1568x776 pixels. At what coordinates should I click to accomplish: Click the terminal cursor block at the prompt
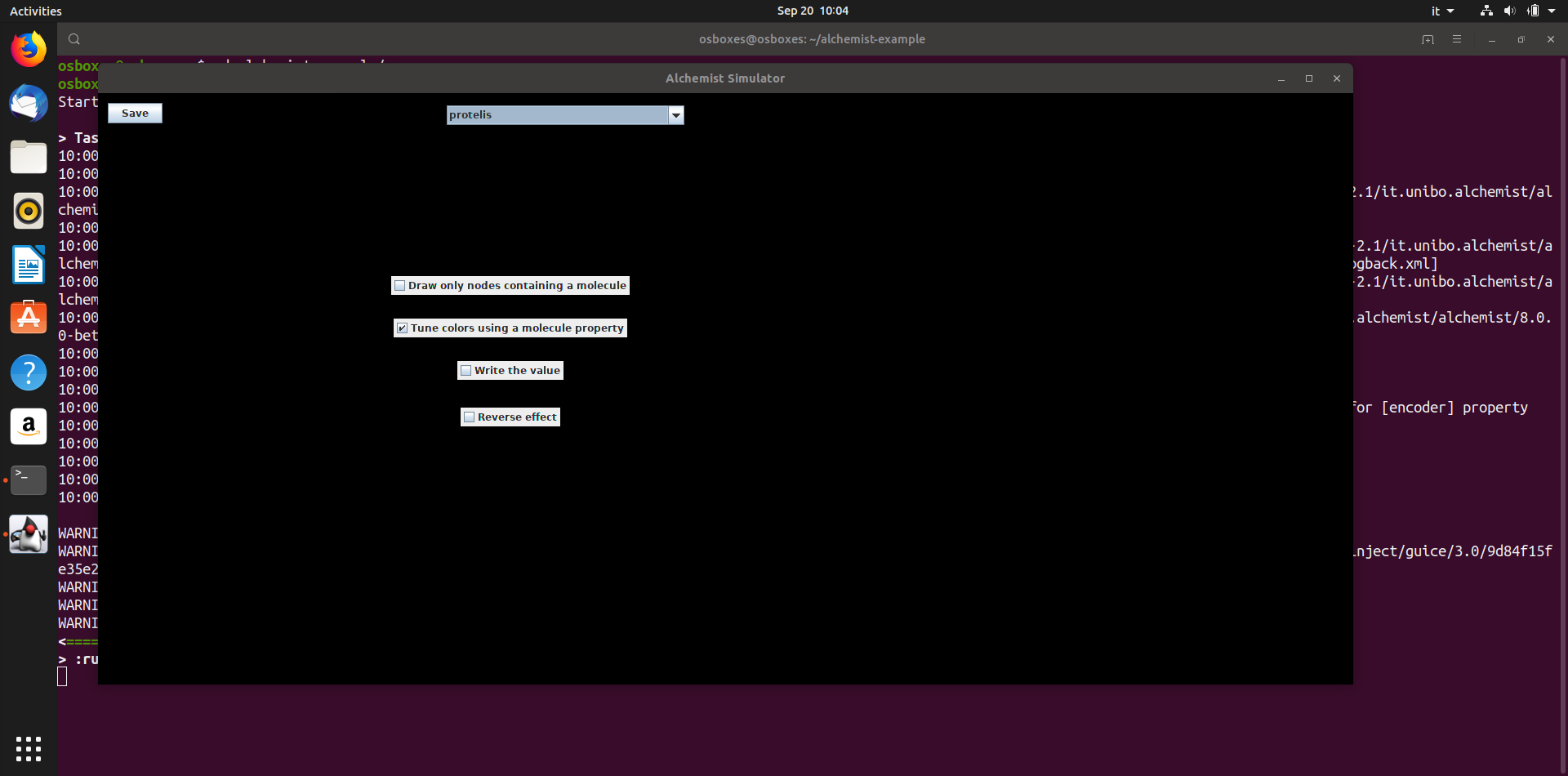point(62,676)
